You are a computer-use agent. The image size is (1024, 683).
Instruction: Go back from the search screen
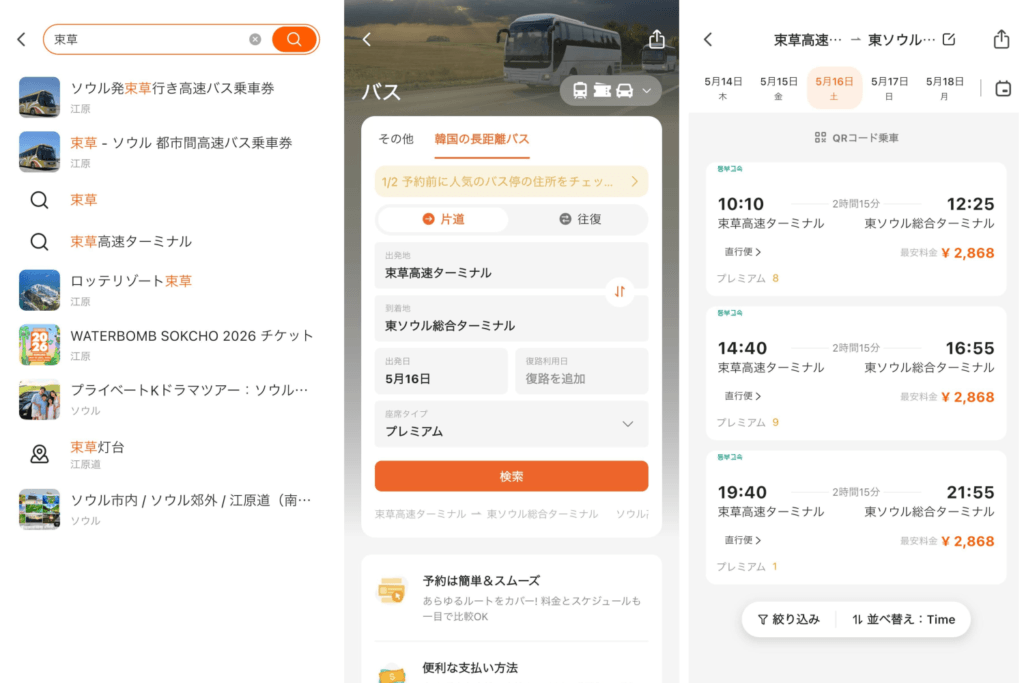[22, 39]
